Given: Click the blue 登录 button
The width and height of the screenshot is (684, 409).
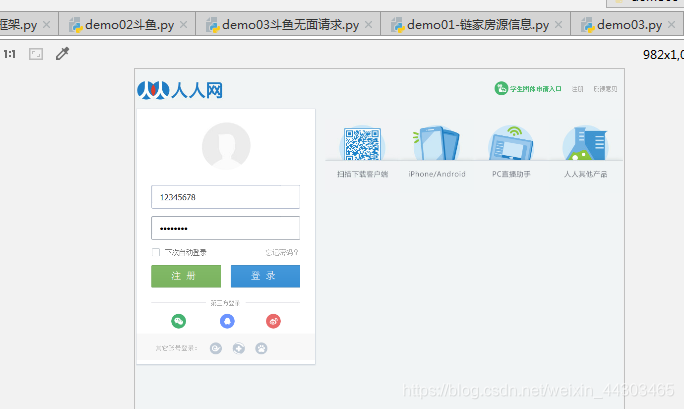Looking at the screenshot, I should (265, 276).
